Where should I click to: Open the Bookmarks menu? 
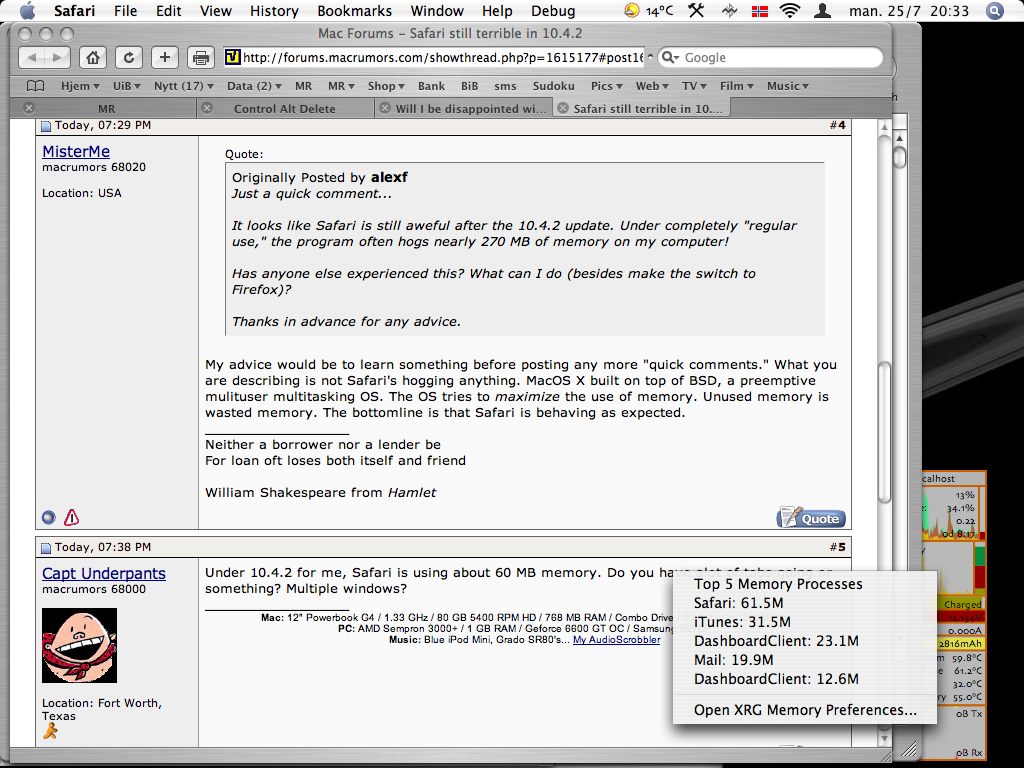tap(355, 10)
